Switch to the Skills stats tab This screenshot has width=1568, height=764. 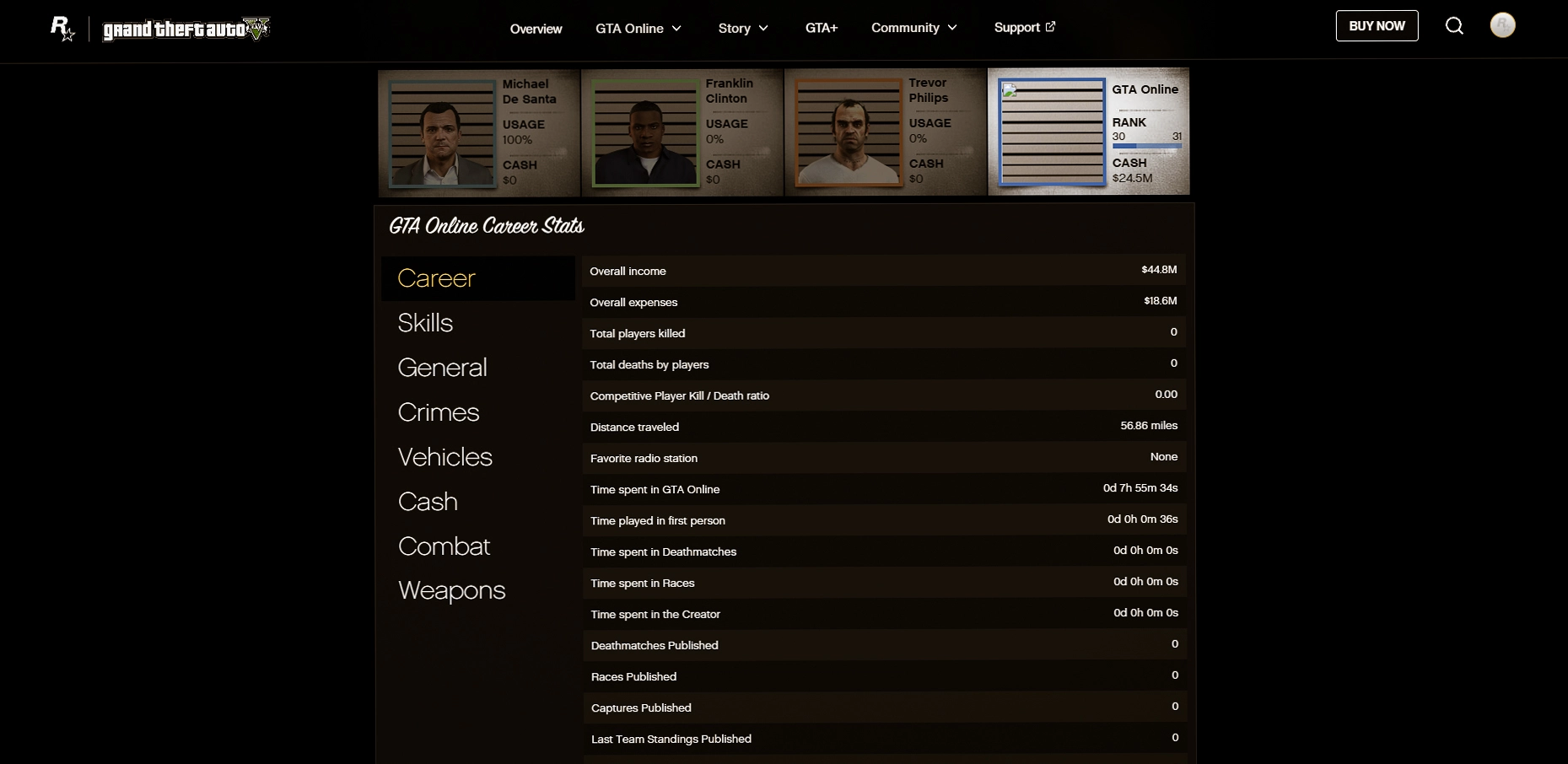425,323
